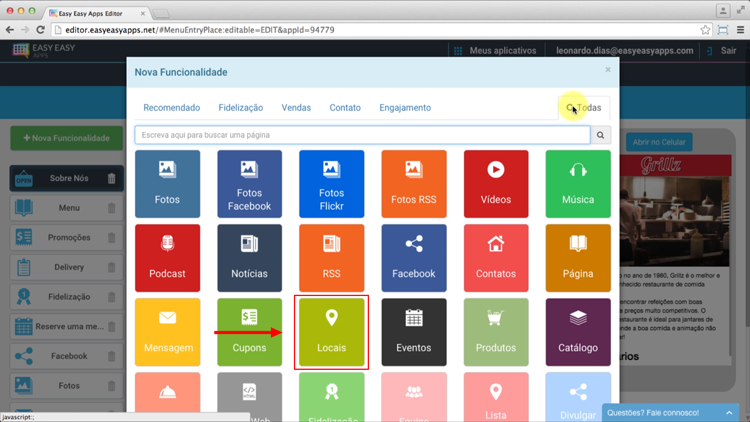The width and height of the screenshot is (750, 422).
Task: Click the search magnifier button
Action: pos(600,135)
